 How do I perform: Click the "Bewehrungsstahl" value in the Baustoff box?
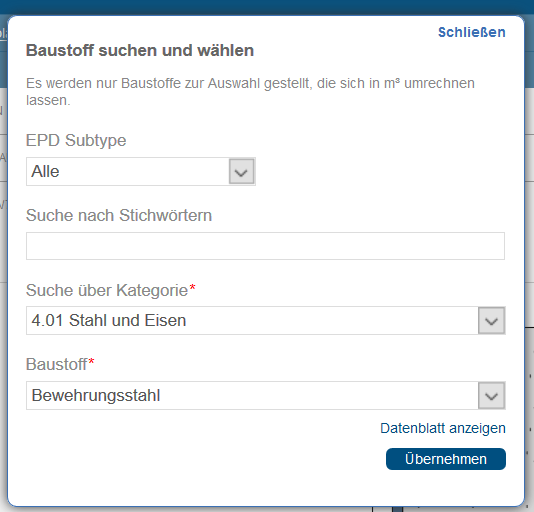click(96, 395)
